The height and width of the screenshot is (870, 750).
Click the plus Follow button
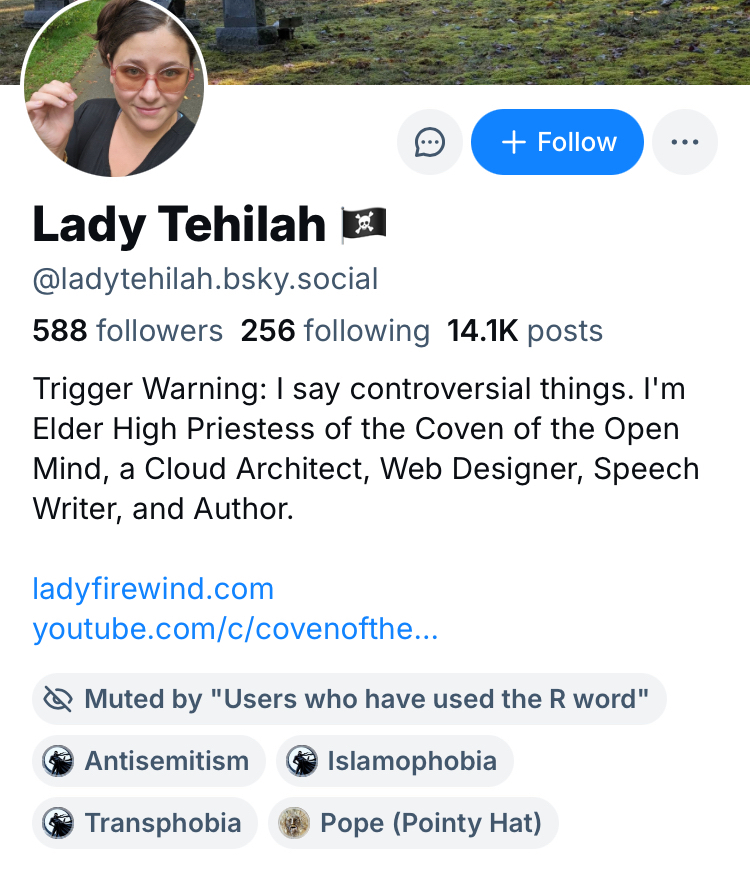(x=557, y=142)
